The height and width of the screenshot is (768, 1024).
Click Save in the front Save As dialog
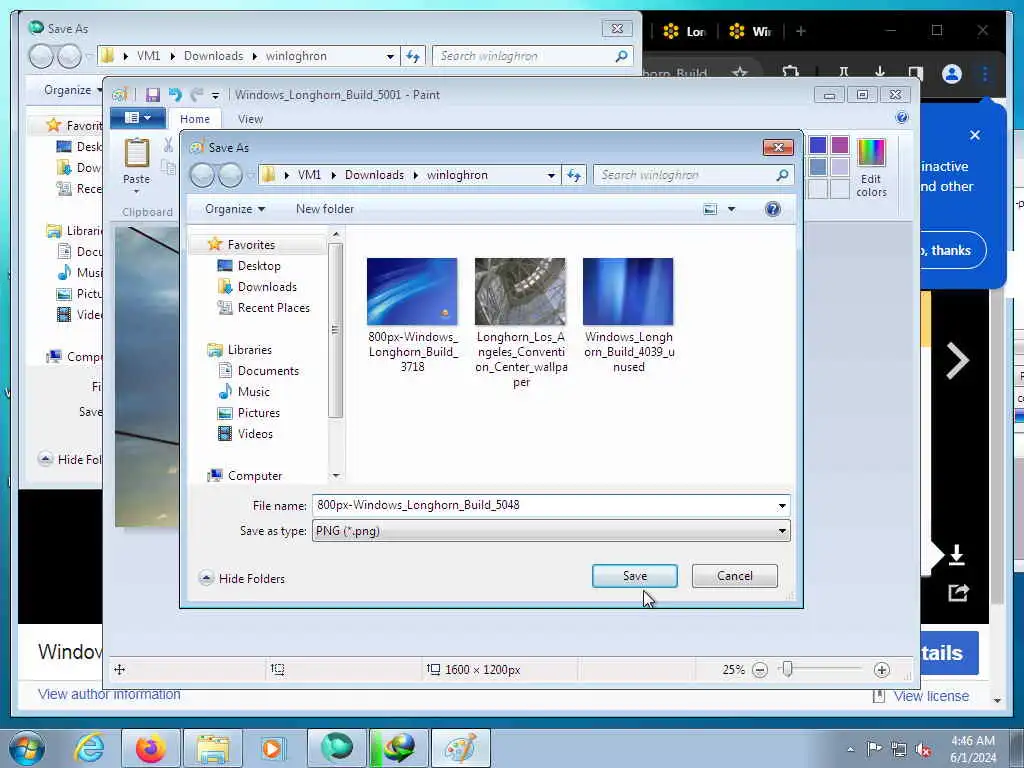[634, 576]
